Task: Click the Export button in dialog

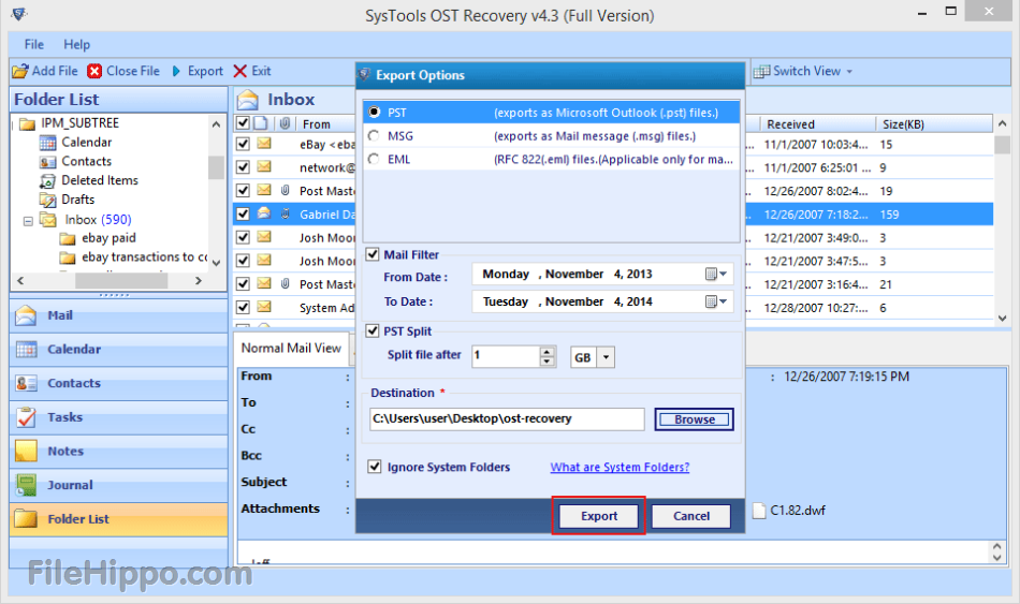Action: pyautogui.click(x=598, y=516)
